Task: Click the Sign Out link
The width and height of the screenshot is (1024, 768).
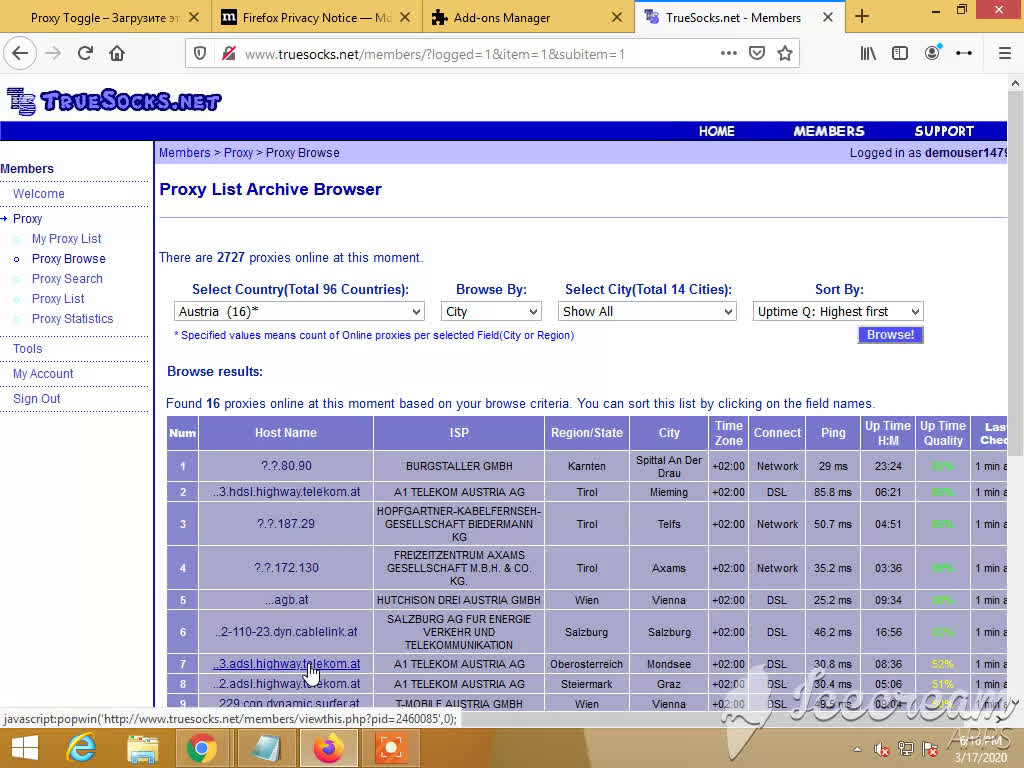Action: 37,399
